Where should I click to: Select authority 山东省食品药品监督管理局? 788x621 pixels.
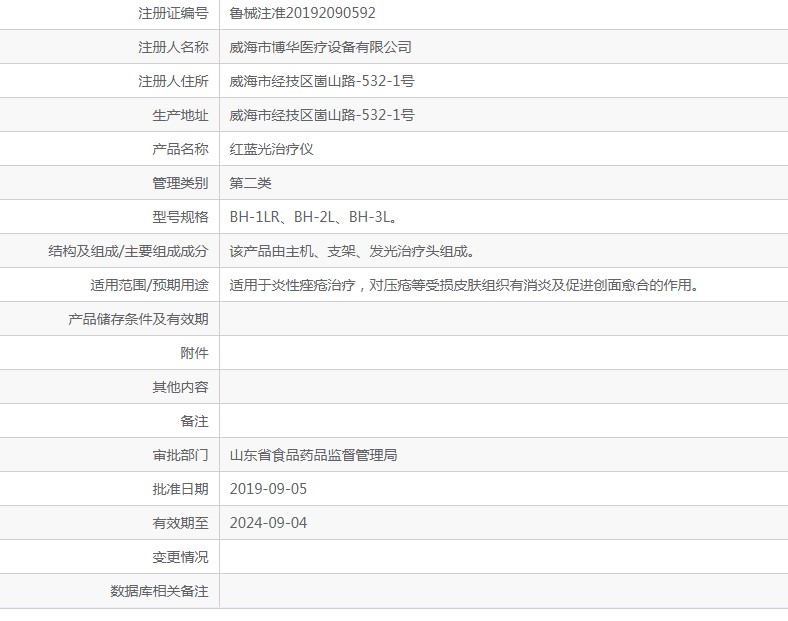pyautogui.click(x=314, y=455)
